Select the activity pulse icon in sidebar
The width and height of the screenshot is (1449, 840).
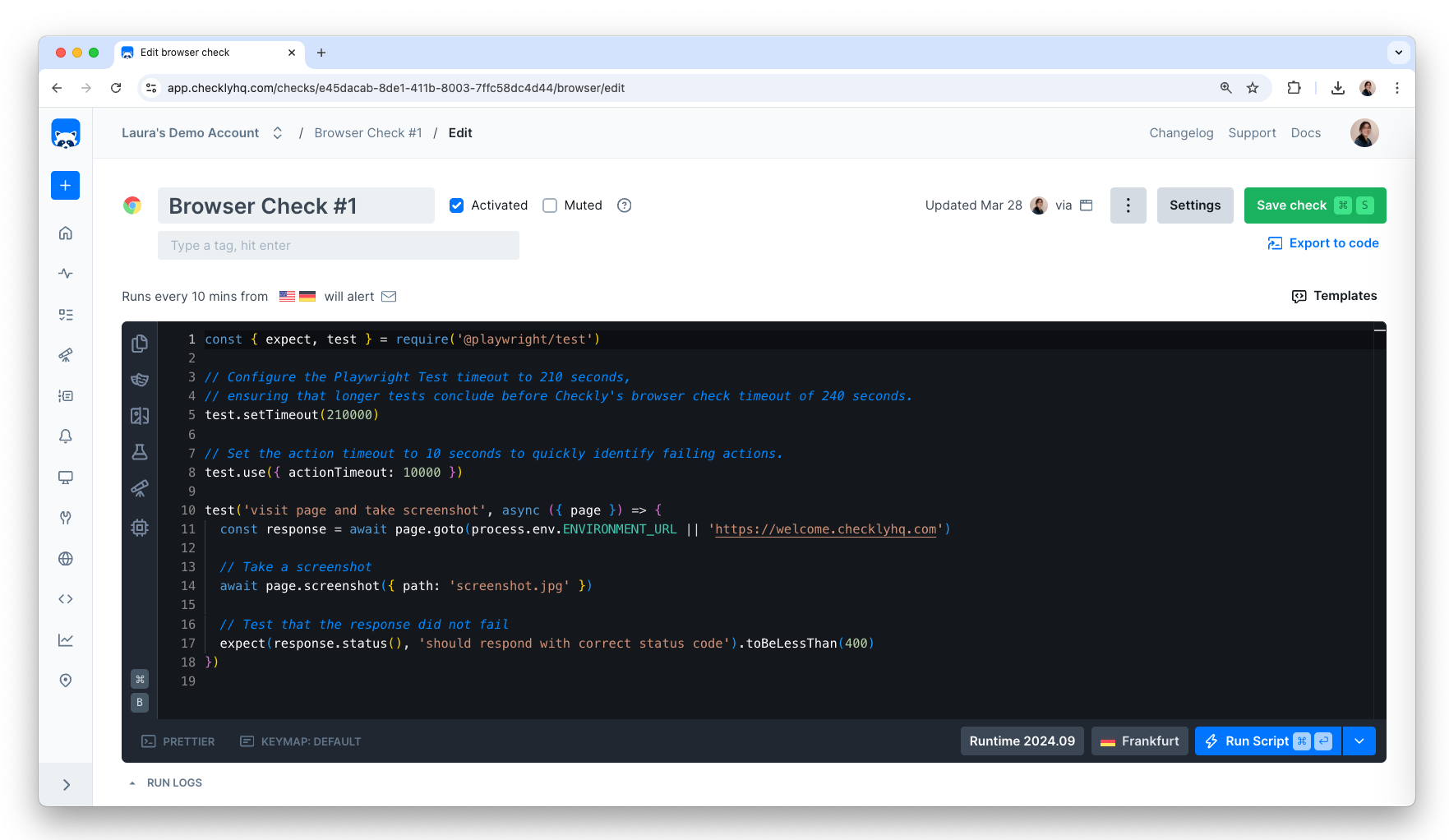click(x=65, y=273)
